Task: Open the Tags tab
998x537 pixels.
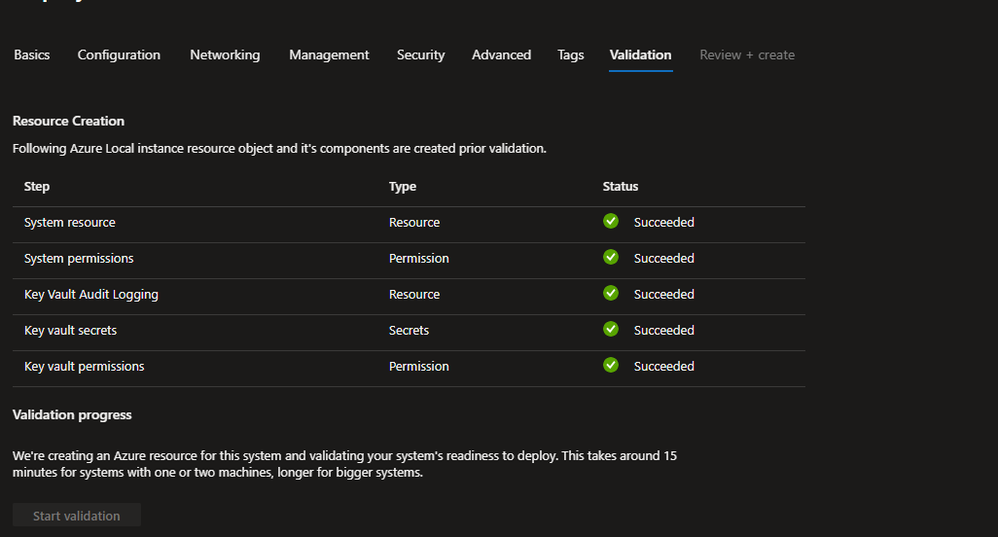Action: click(571, 55)
